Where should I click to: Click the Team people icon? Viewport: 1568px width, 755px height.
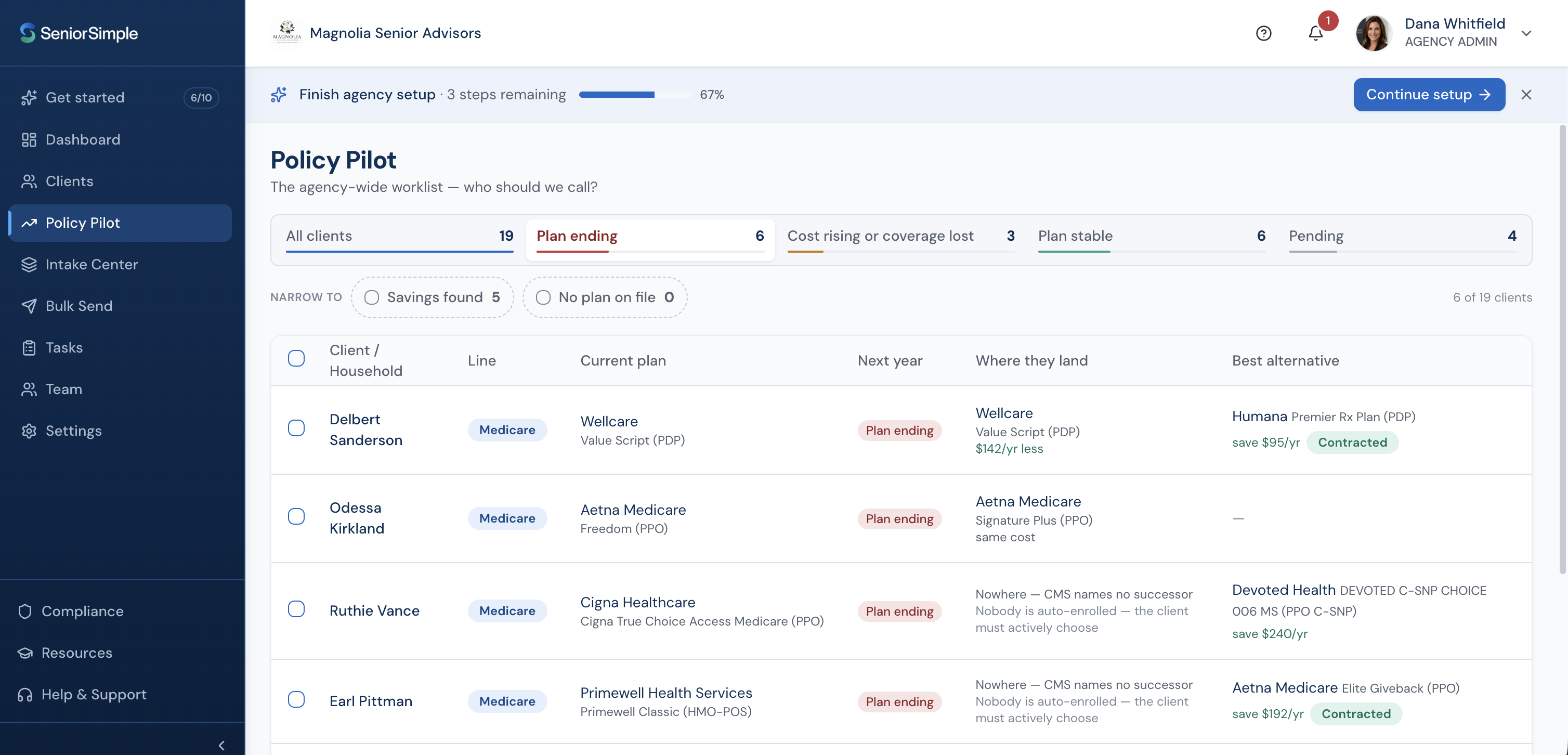[29, 389]
